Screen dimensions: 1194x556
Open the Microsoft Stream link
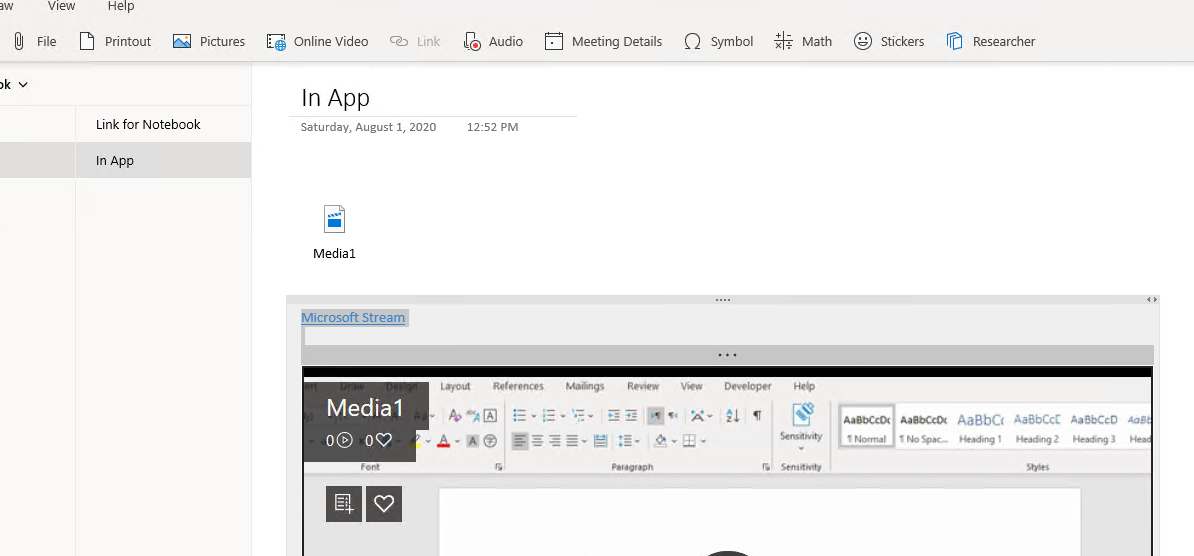point(353,317)
